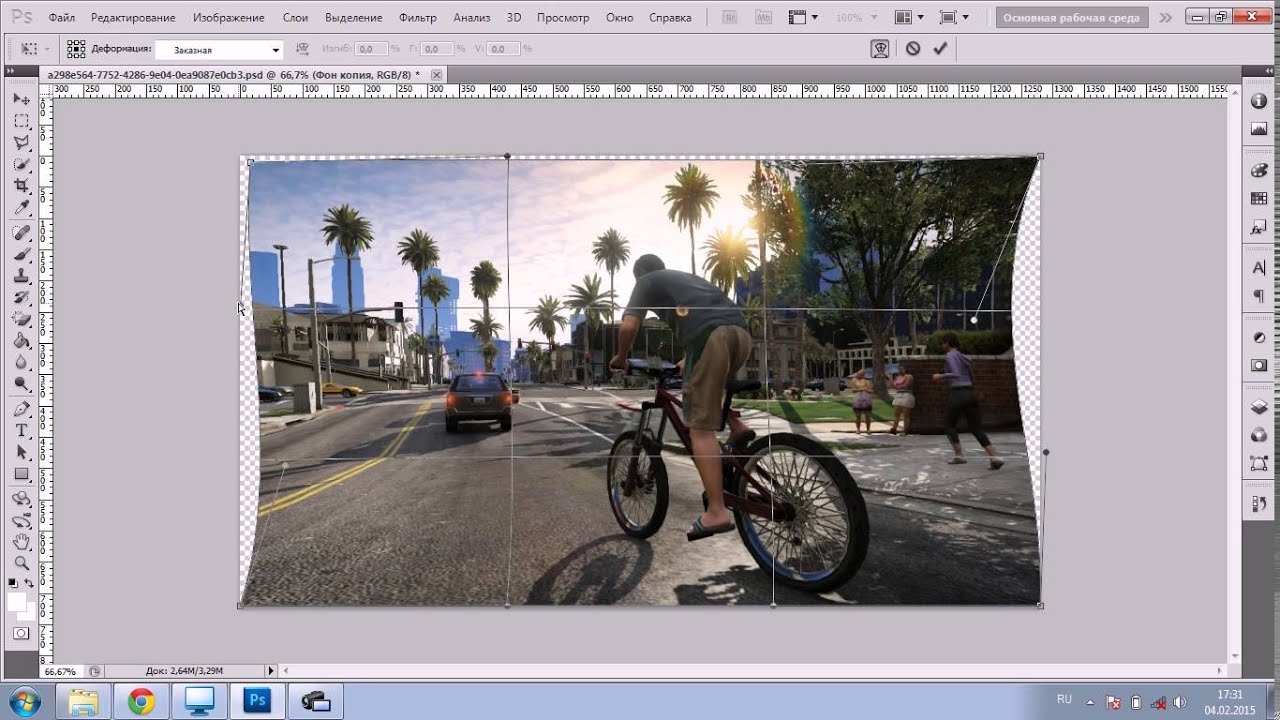
Task: Select the 3D Rotate tool
Action: pos(21,499)
